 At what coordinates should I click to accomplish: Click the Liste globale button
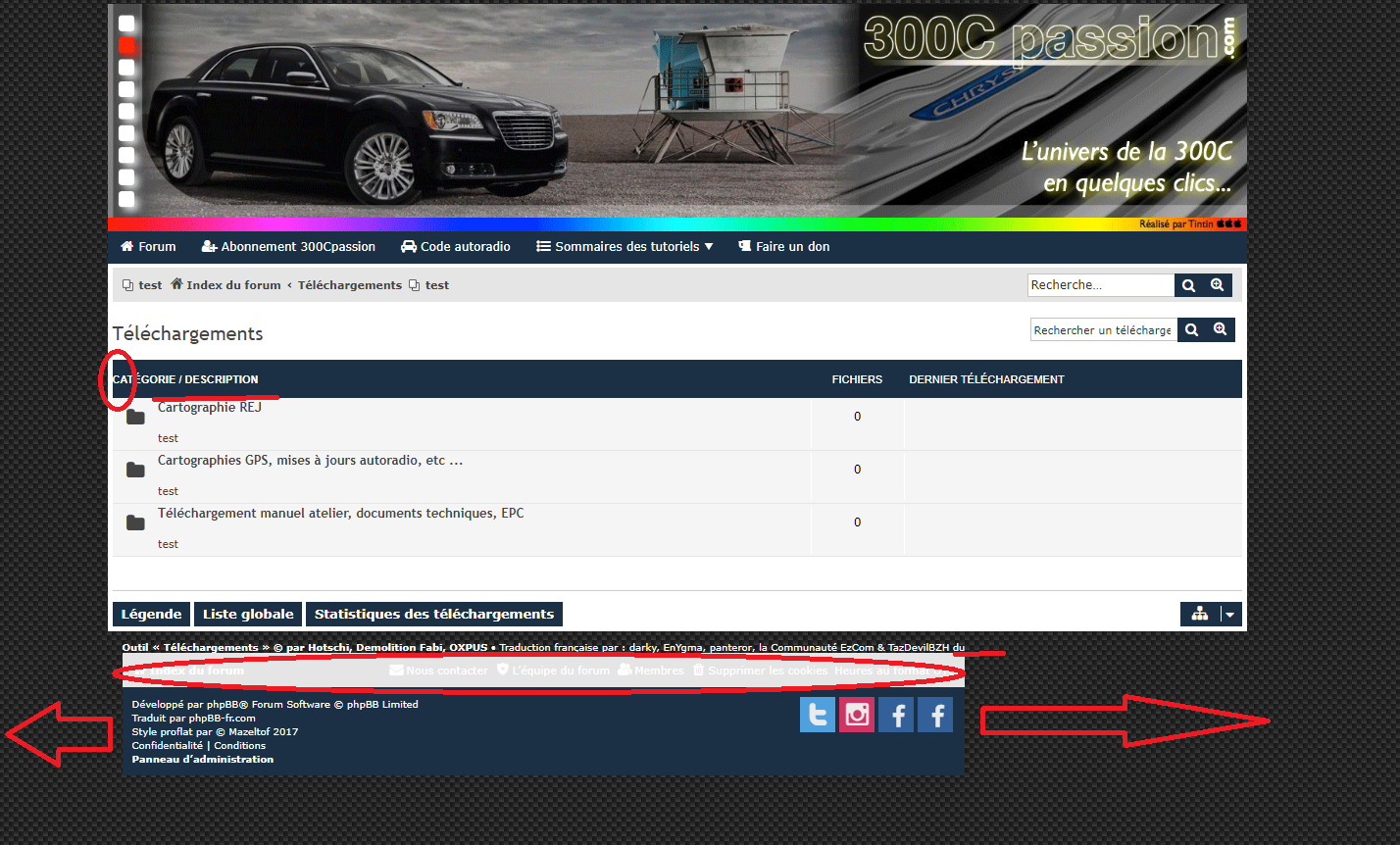(x=248, y=615)
